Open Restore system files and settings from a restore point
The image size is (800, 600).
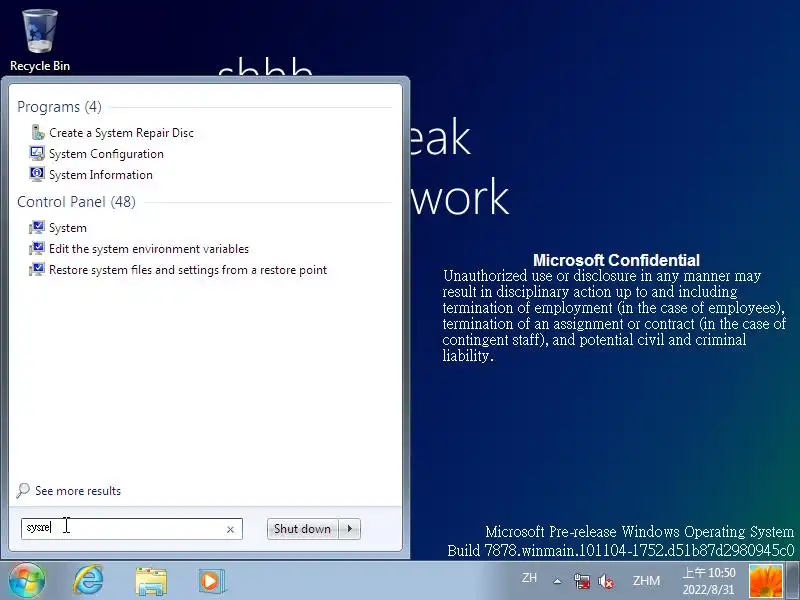coord(188,269)
